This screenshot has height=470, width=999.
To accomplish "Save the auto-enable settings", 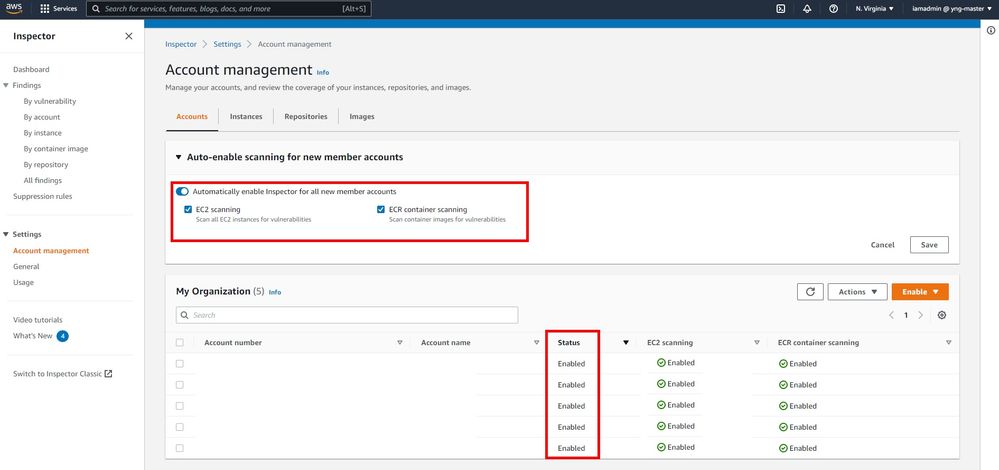I will (930, 245).
